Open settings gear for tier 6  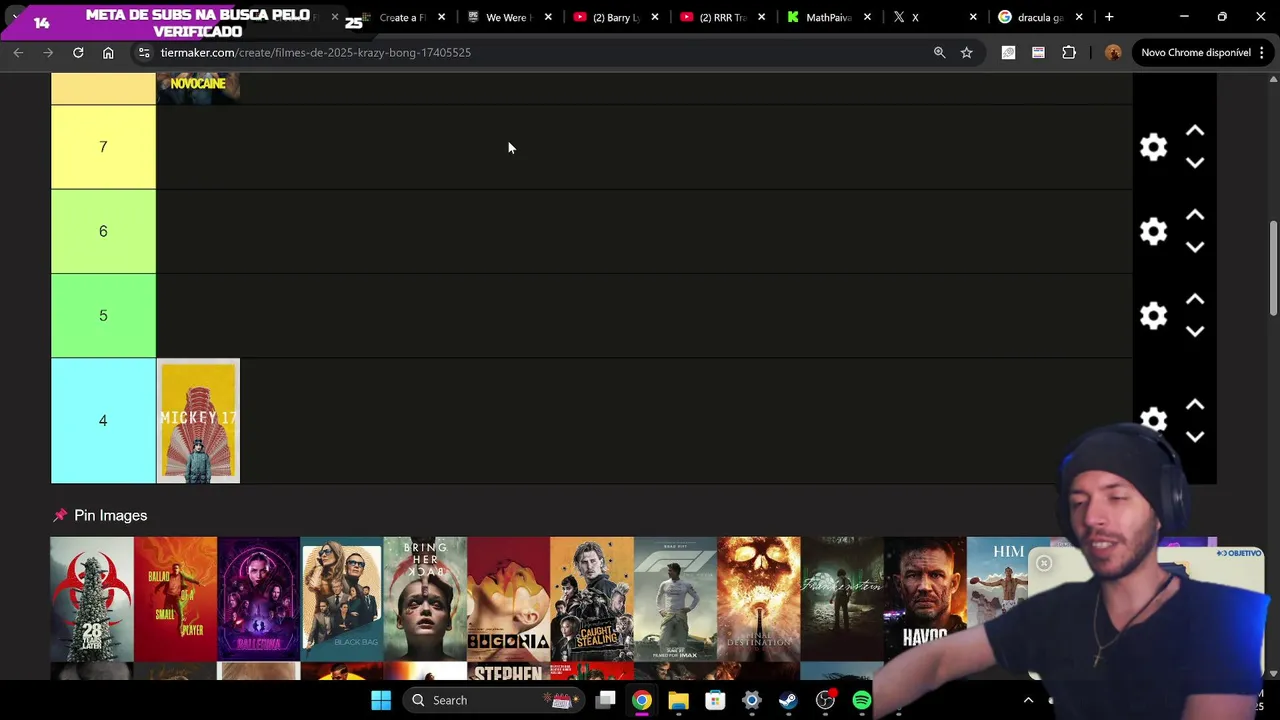[1153, 231]
